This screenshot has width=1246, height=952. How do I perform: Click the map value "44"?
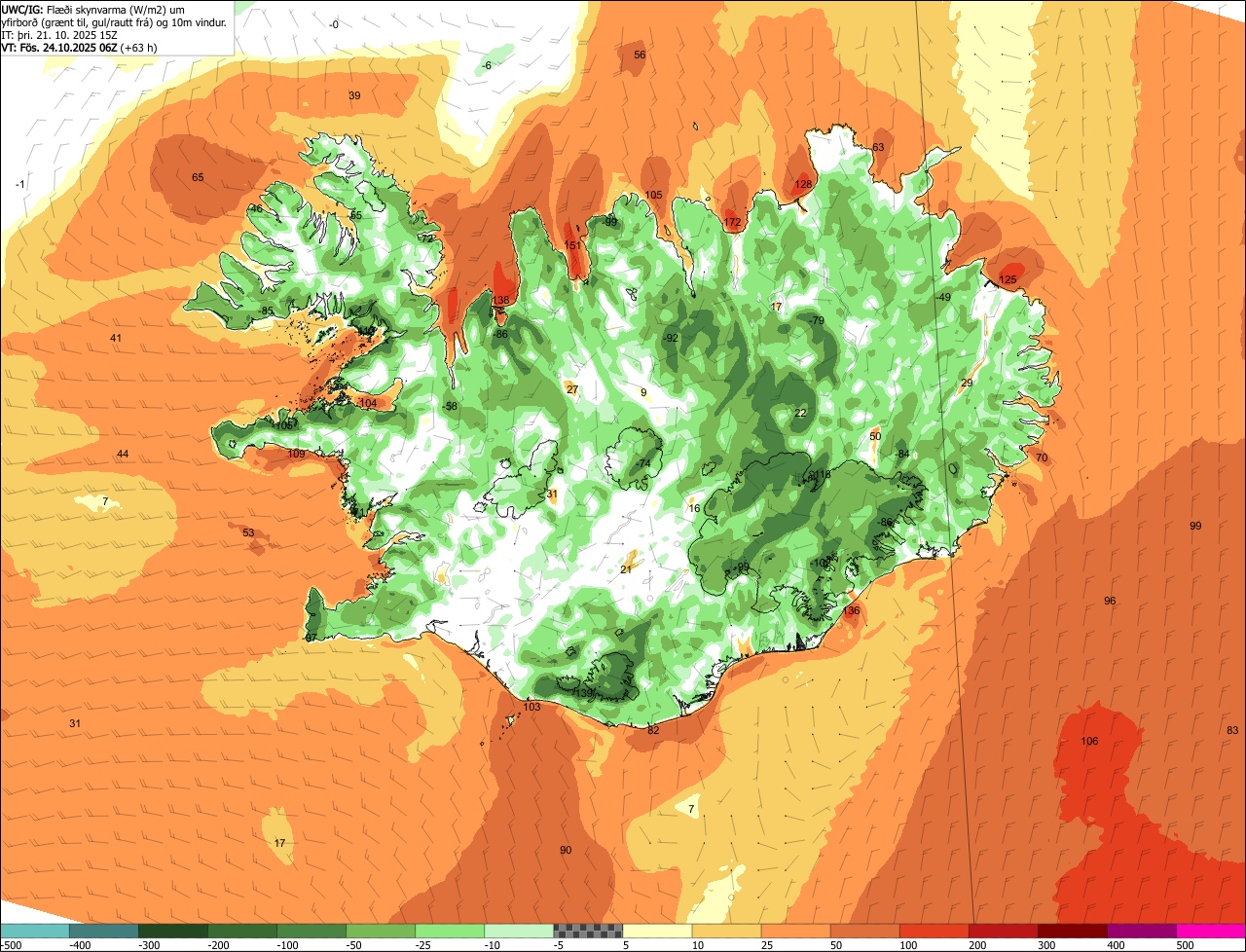coord(123,454)
